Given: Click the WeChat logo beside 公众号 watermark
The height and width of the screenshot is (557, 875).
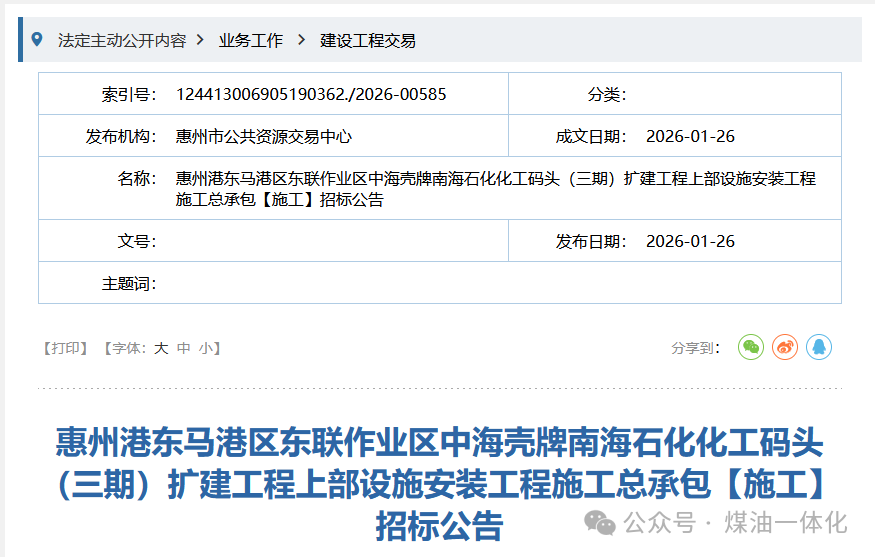Looking at the screenshot, I should [x=600, y=522].
